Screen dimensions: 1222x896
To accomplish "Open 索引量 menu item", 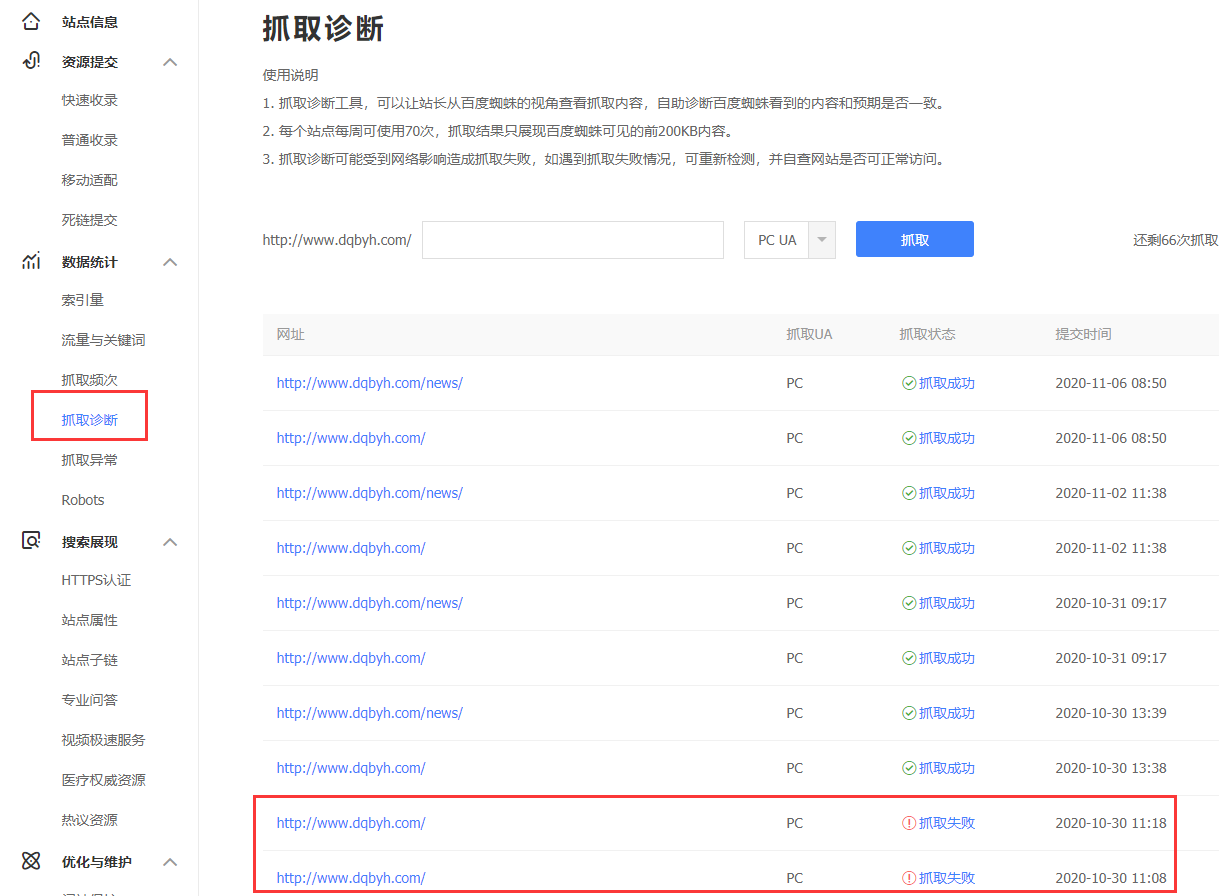I will click(83, 300).
